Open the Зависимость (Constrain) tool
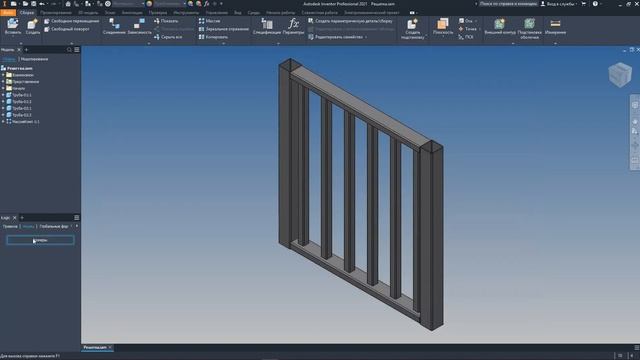640x360 pixels. [139, 26]
